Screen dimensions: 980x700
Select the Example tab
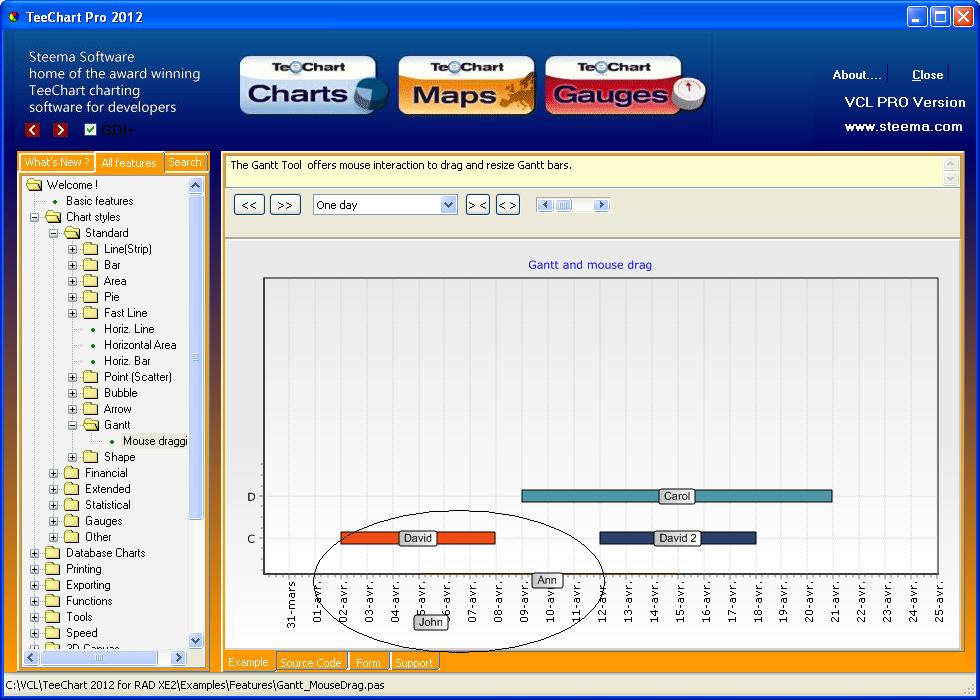pos(248,662)
